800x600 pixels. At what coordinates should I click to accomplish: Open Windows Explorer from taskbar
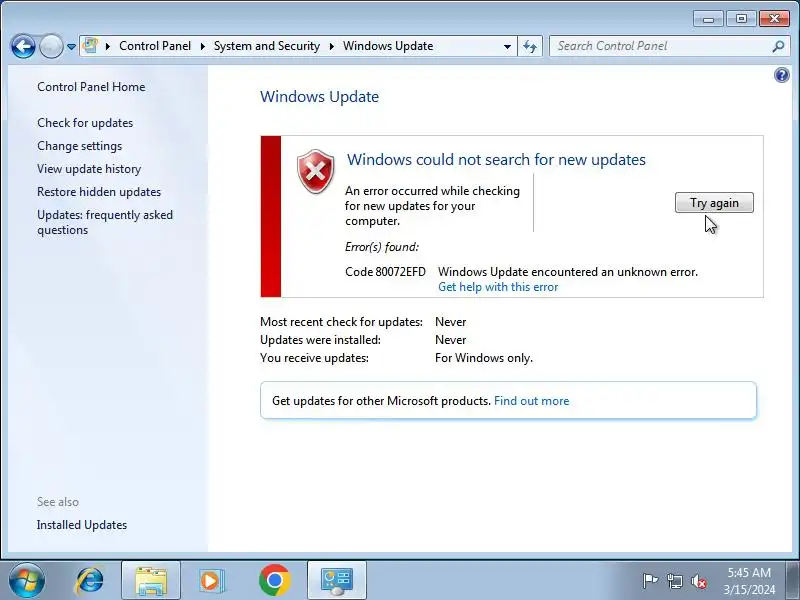[x=151, y=580]
